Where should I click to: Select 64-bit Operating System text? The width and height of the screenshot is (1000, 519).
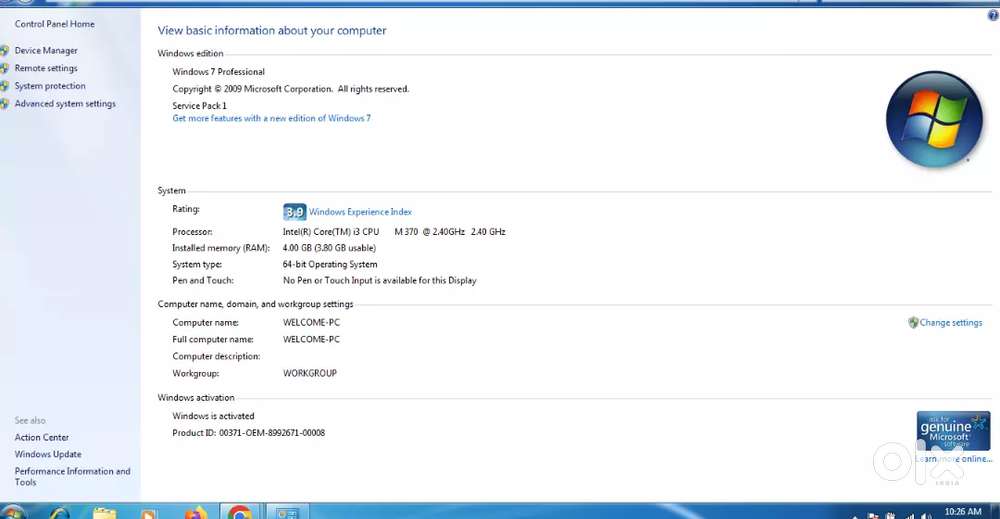pyautogui.click(x=330, y=265)
